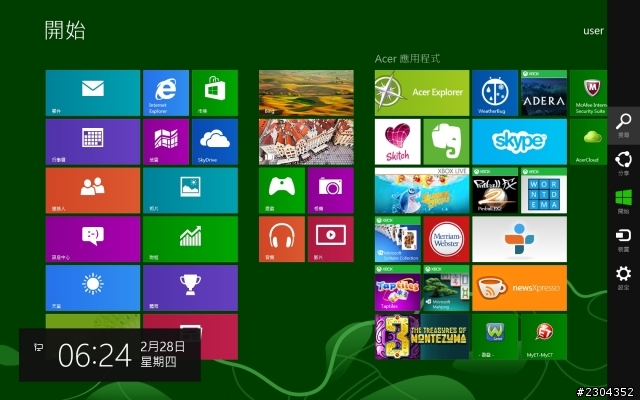Open the MyET-MyCT tile
This screenshot has width=640, height=400.
(x=544, y=337)
